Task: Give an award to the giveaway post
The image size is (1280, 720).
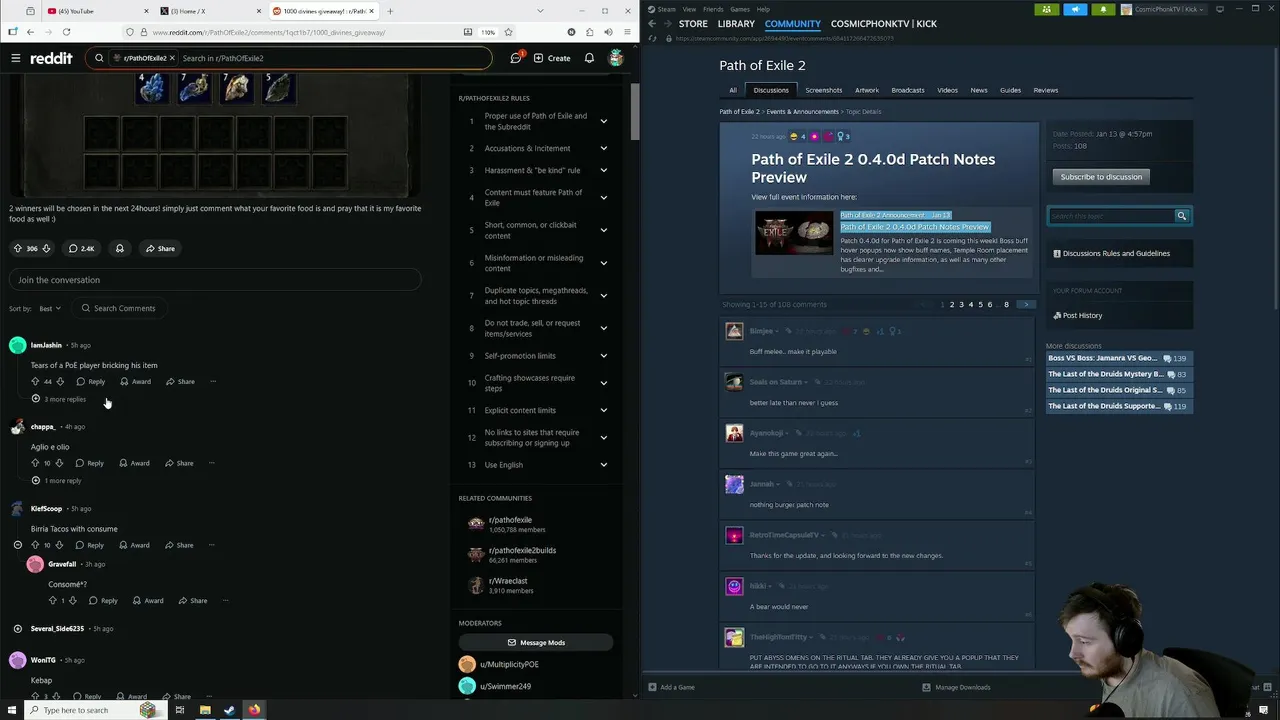Action: pyautogui.click(x=120, y=248)
